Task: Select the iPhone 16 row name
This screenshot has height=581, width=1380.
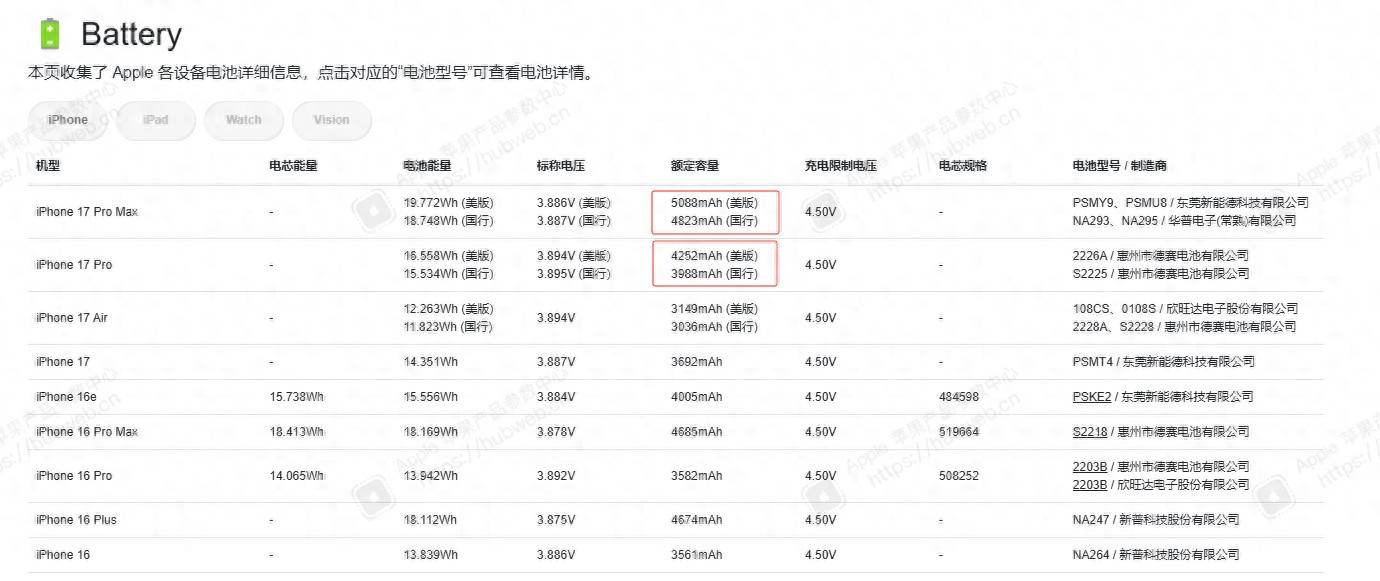Action: (63, 555)
